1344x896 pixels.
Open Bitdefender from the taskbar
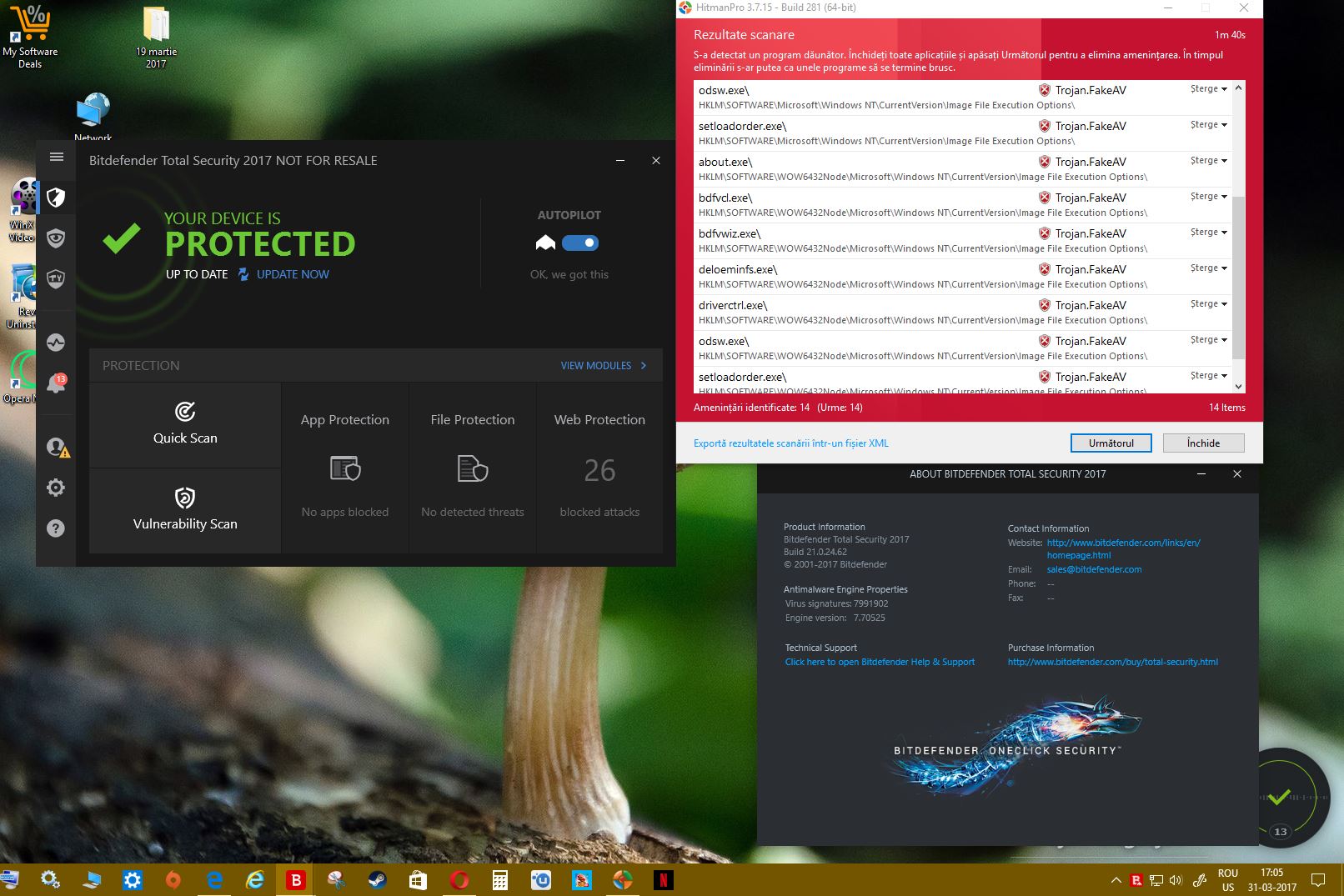pos(295,880)
